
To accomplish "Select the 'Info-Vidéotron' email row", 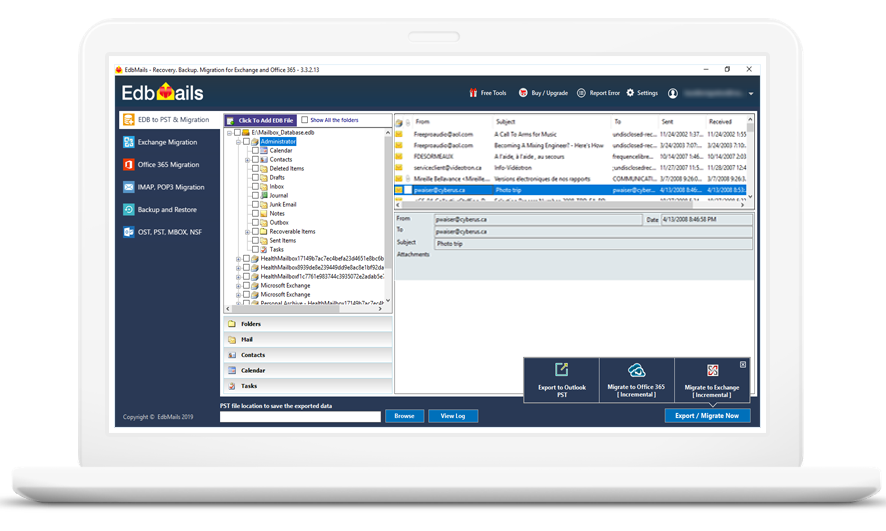I will tap(571, 168).
